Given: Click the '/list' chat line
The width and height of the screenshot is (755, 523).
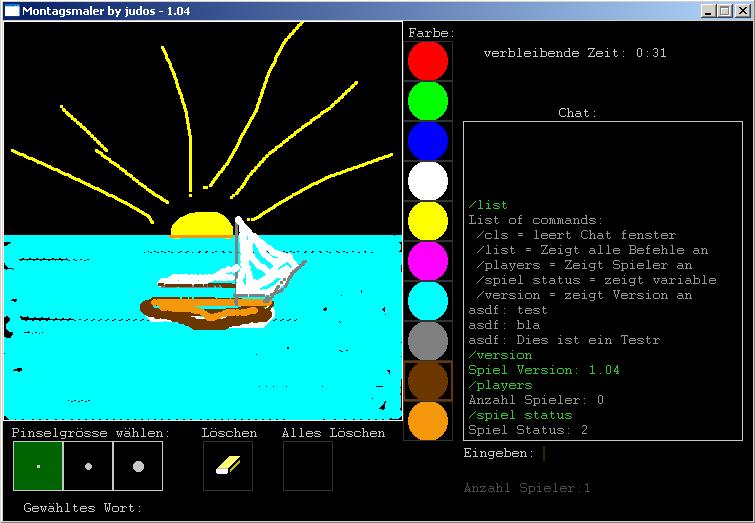Looking at the screenshot, I should [x=488, y=205].
